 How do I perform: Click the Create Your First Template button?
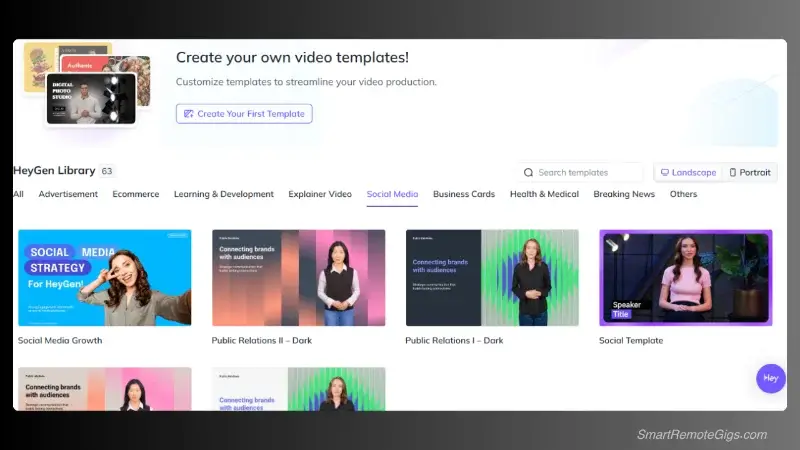click(x=244, y=114)
